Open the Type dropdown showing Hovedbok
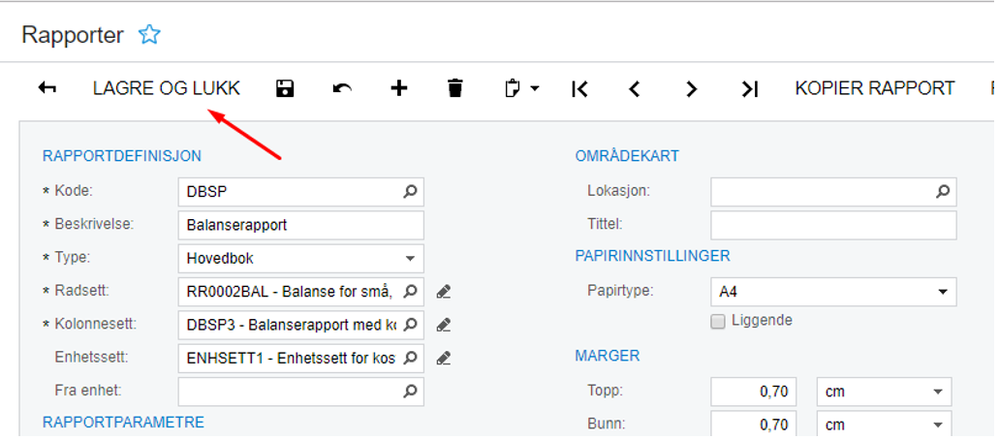The width and height of the screenshot is (999, 444). point(300,258)
